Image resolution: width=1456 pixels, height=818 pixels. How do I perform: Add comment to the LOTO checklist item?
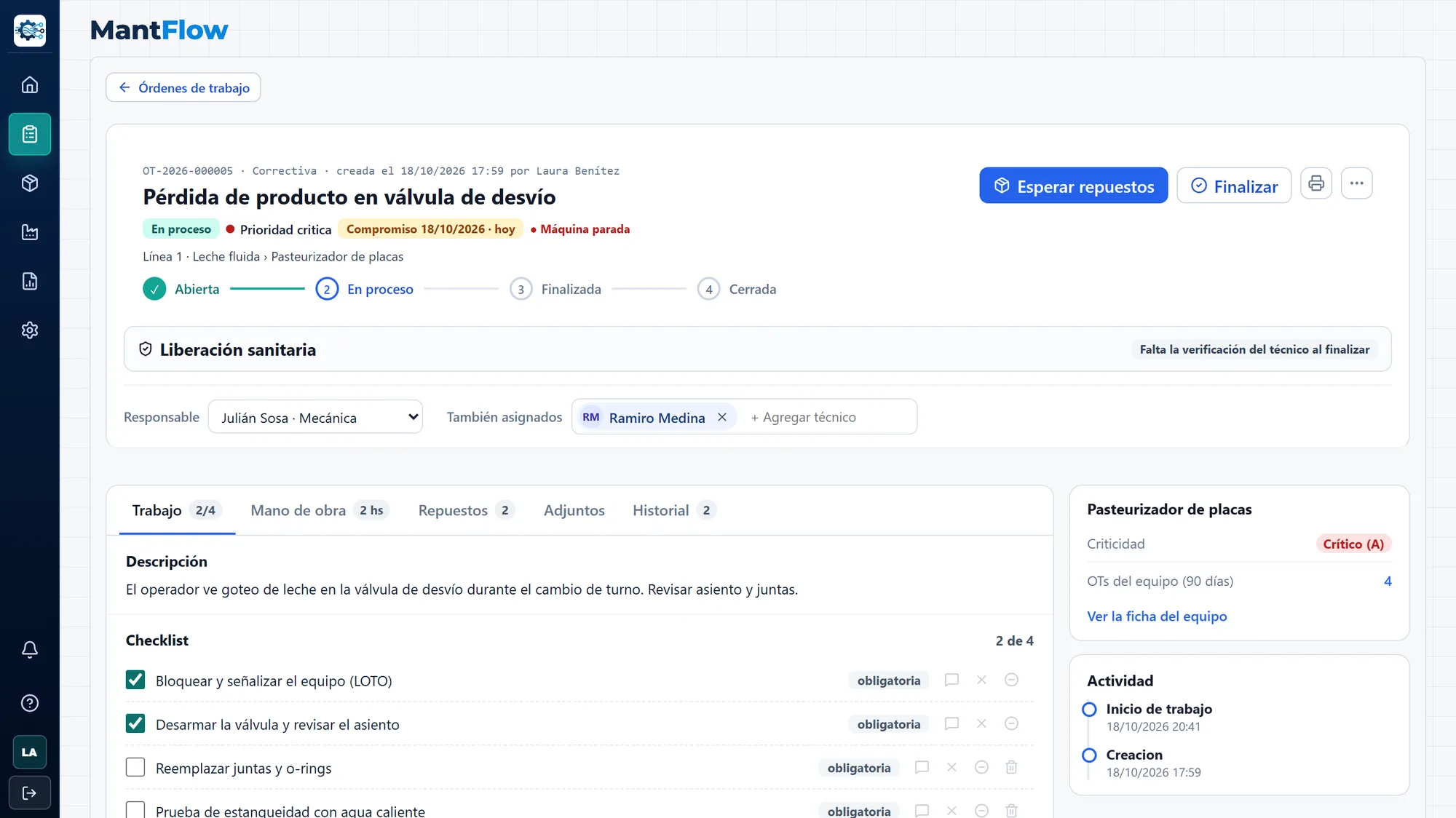point(951,680)
